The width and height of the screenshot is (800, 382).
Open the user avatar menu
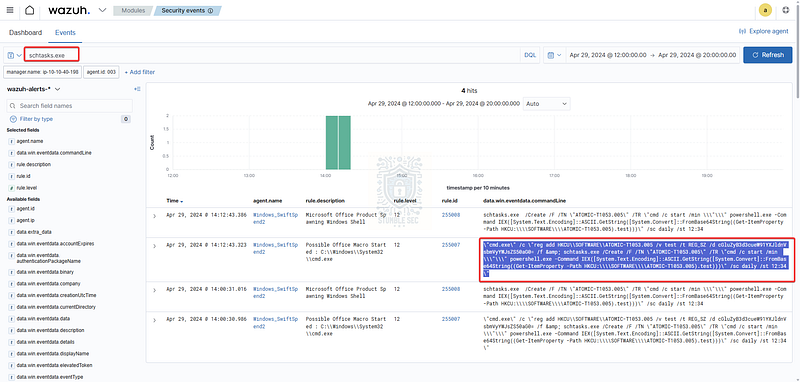coord(765,10)
